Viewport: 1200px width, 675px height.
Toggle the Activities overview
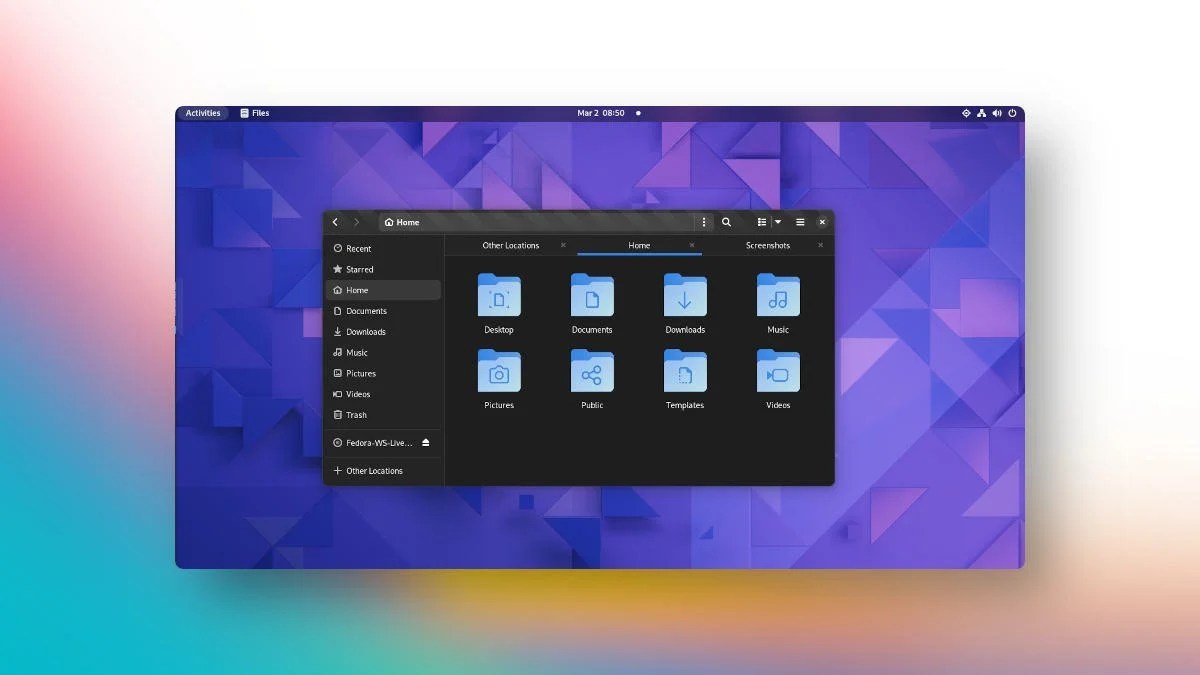tap(202, 113)
